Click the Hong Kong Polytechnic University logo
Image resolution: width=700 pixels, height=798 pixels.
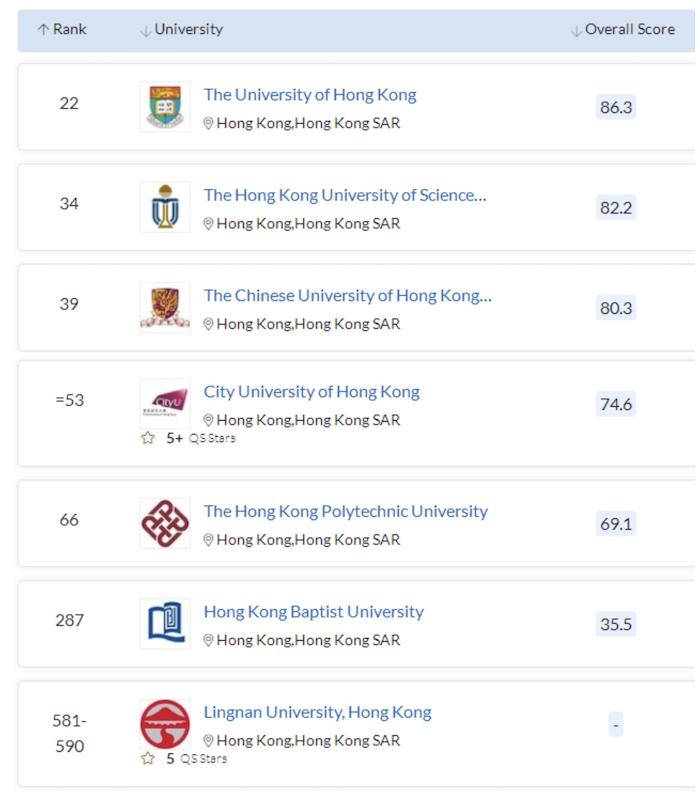165,523
